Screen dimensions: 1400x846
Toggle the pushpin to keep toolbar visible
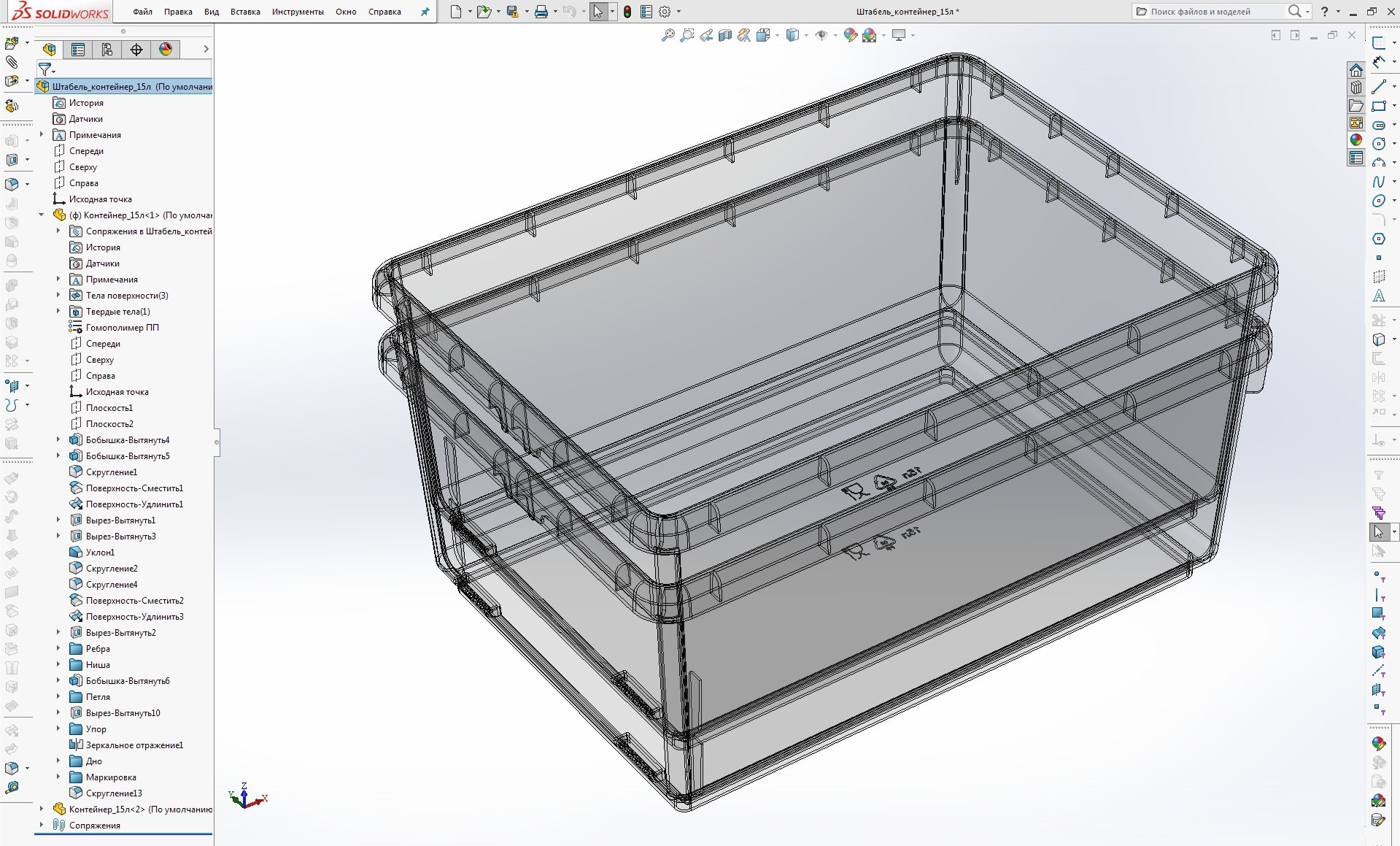click(x=425, y=12)
